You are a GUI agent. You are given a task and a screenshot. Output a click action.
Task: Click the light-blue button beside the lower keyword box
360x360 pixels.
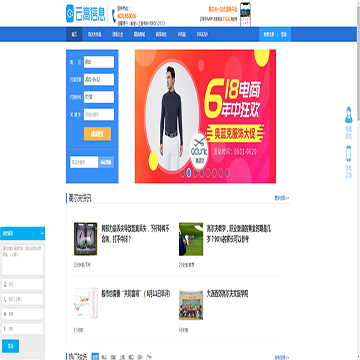pos(106,162)
